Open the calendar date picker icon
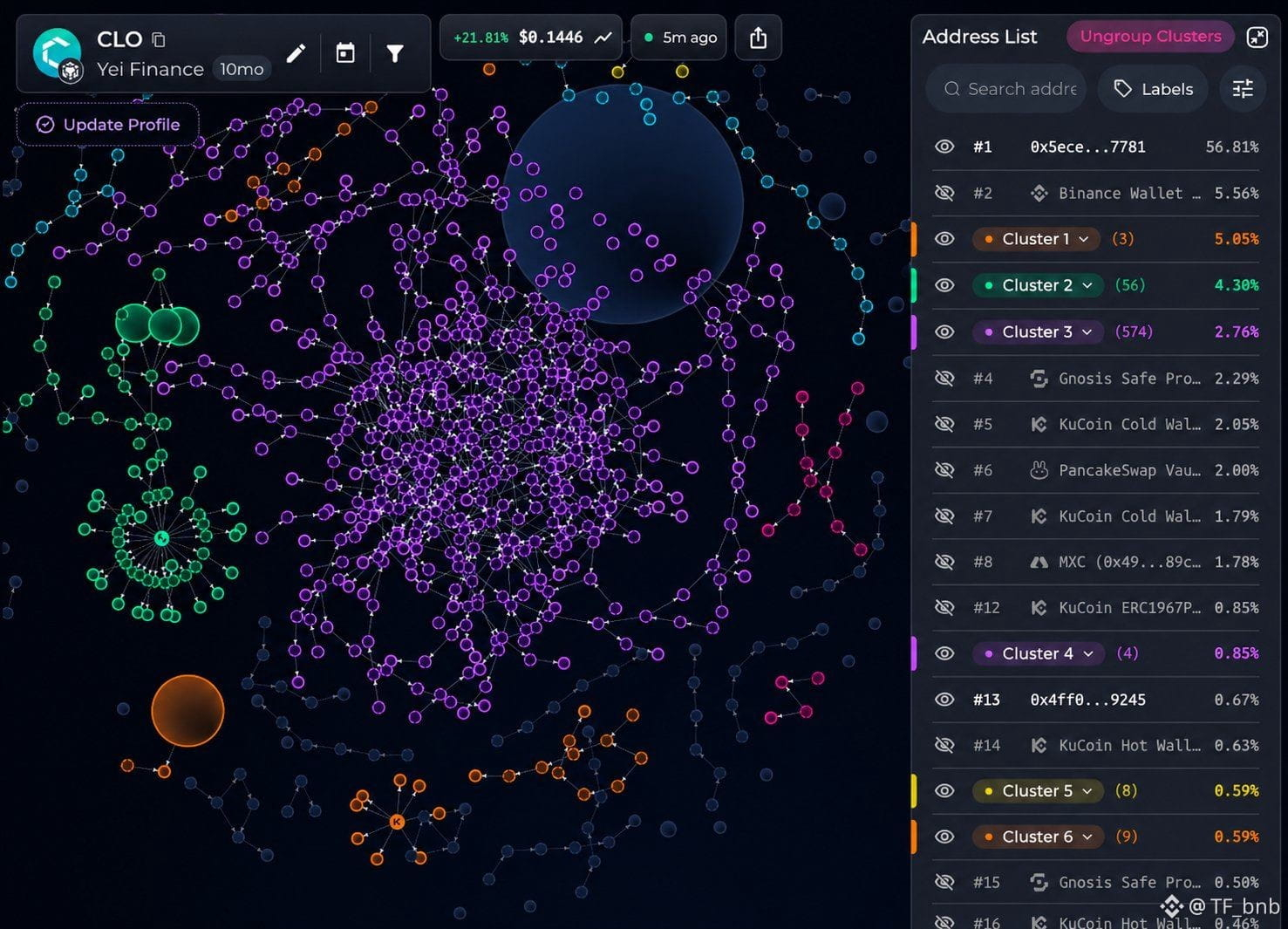This screenshot has height=929, width=1288. [x=345, y=54]
